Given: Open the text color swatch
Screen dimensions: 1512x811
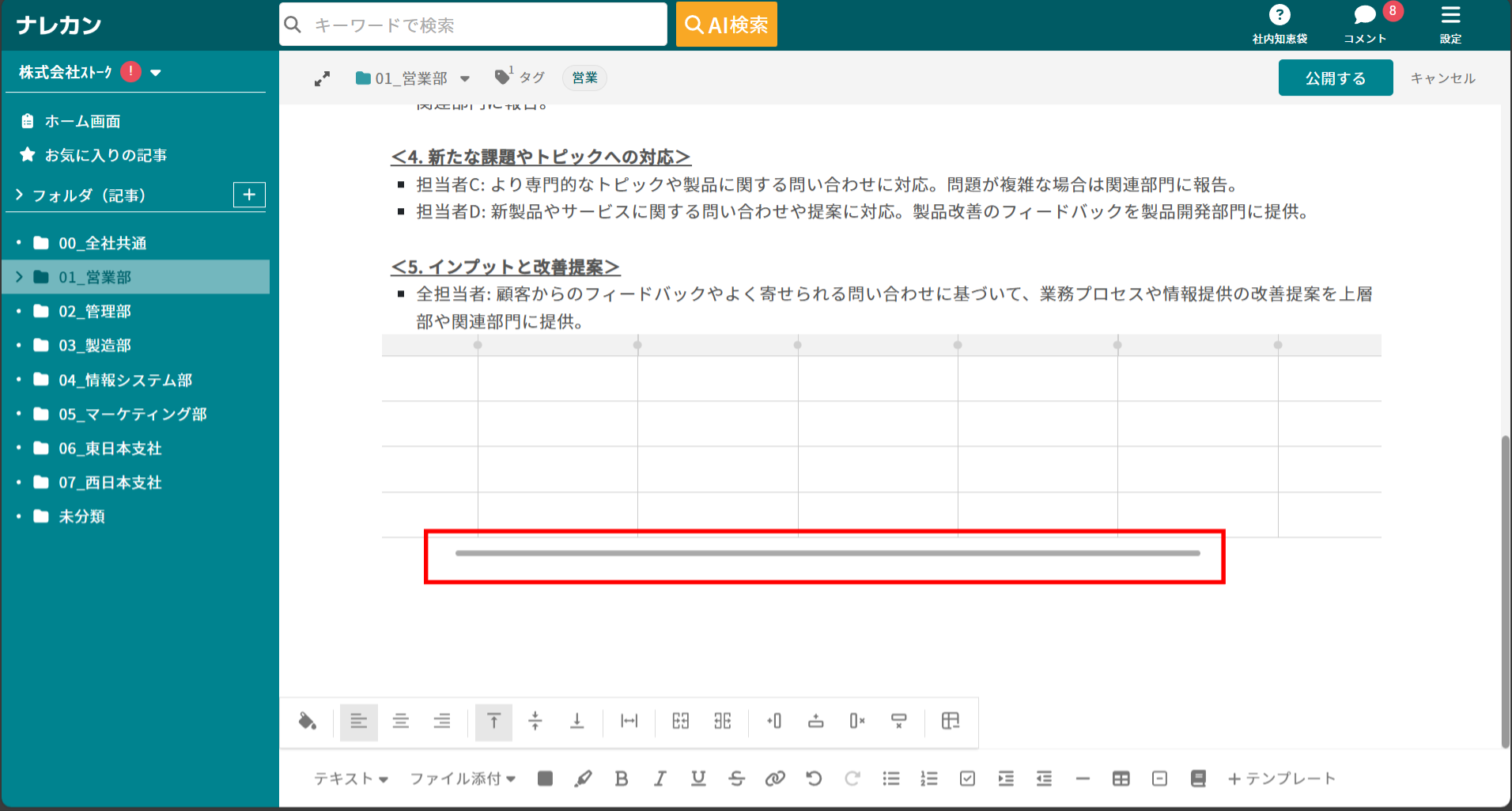Looking at the screenshot, I should [545, 779].
